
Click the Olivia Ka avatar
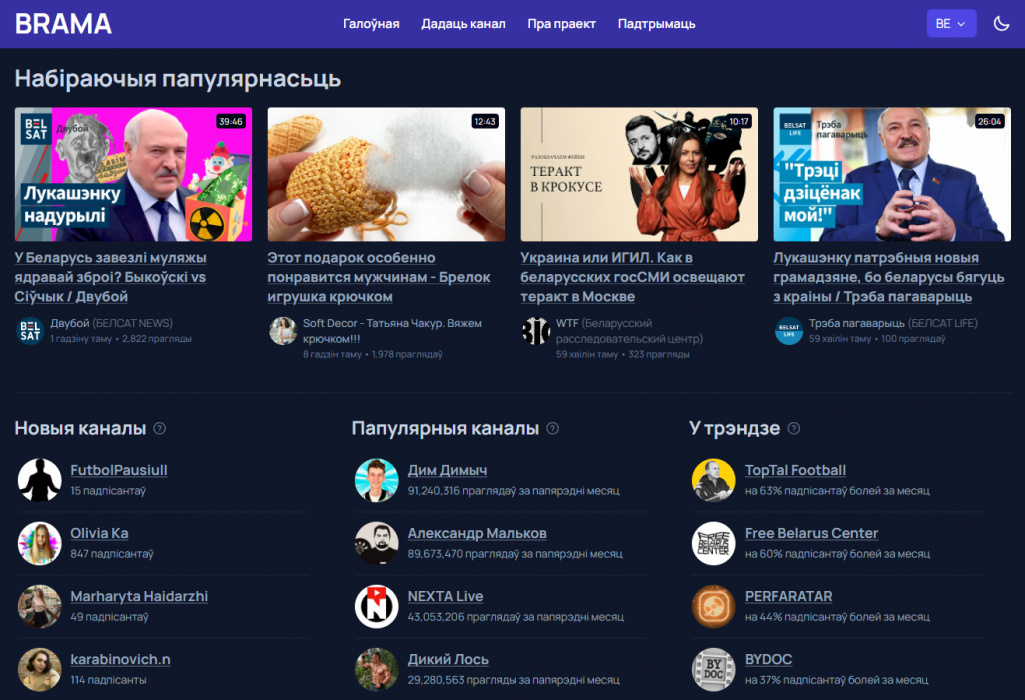39,543
